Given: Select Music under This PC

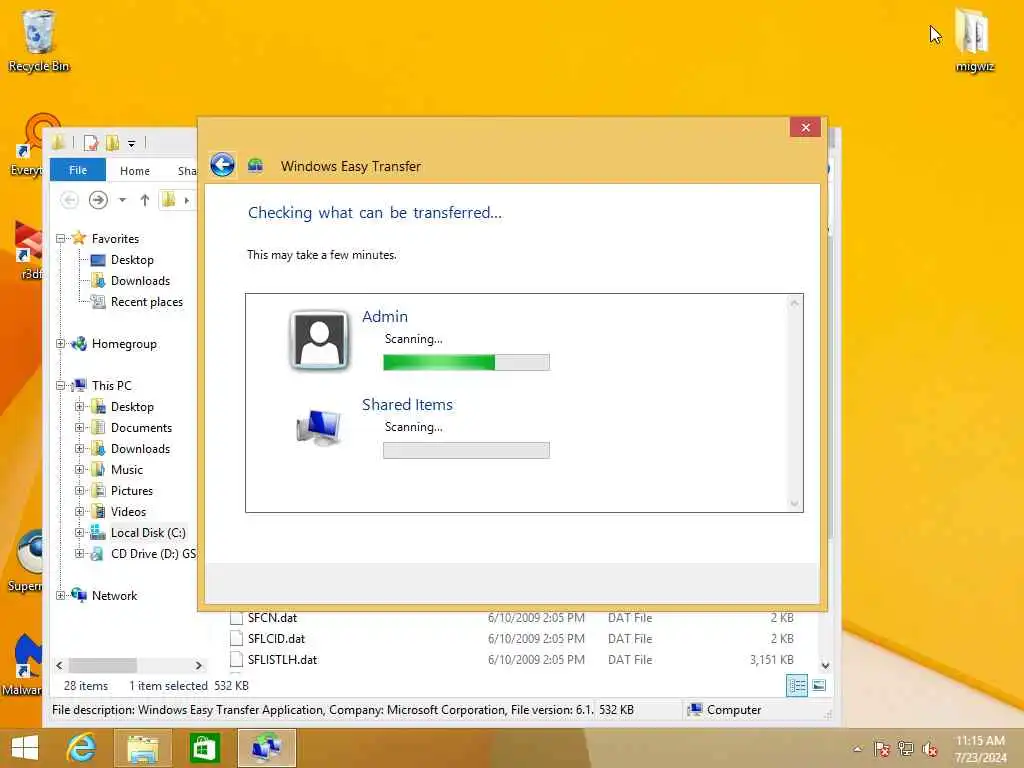Looking at the screenshot, I should [126, 470].
